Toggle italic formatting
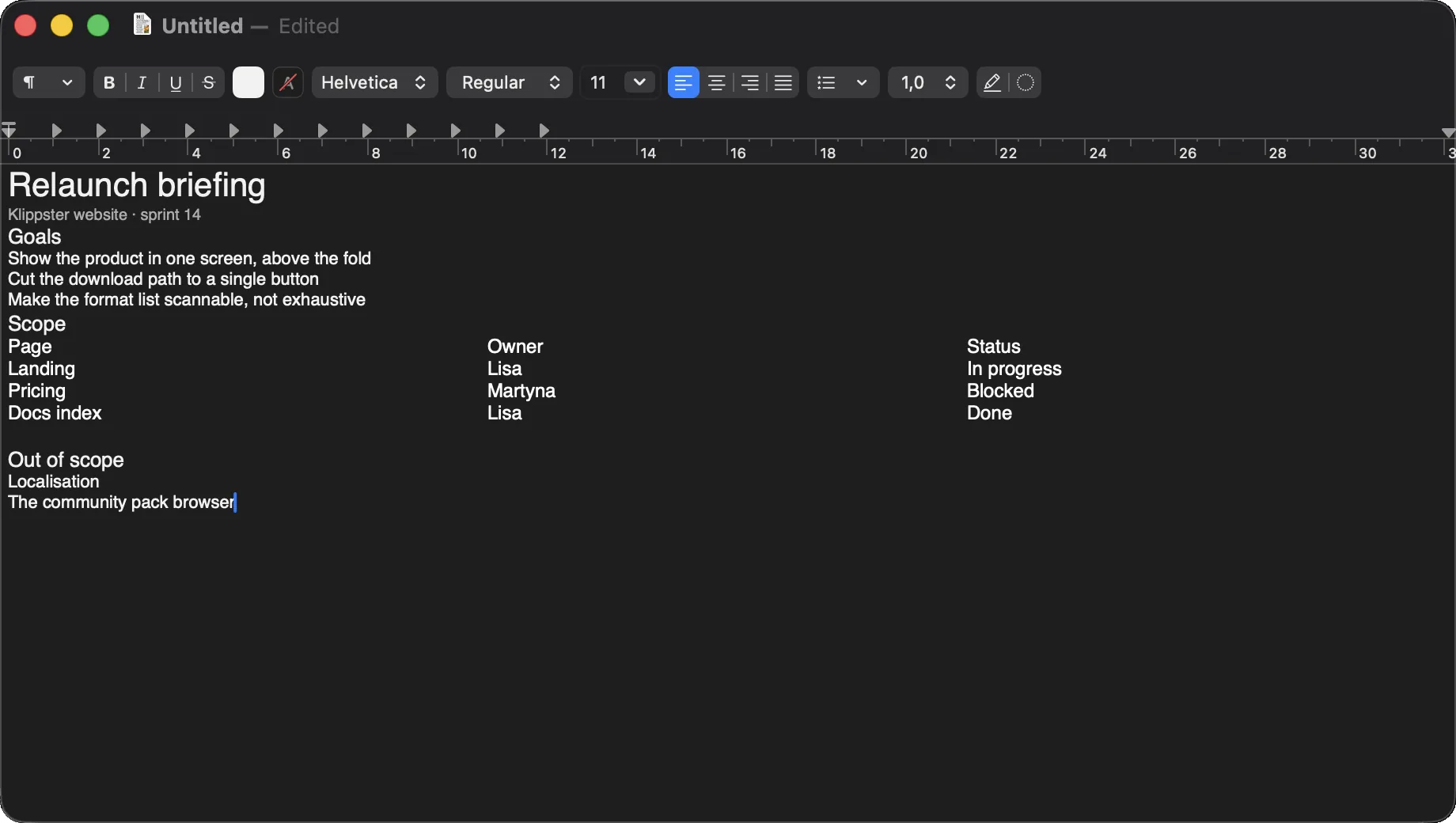Image resolution: width=1456 pixels, height=823 pixels. pyautogui.click(x=142, y=82)
